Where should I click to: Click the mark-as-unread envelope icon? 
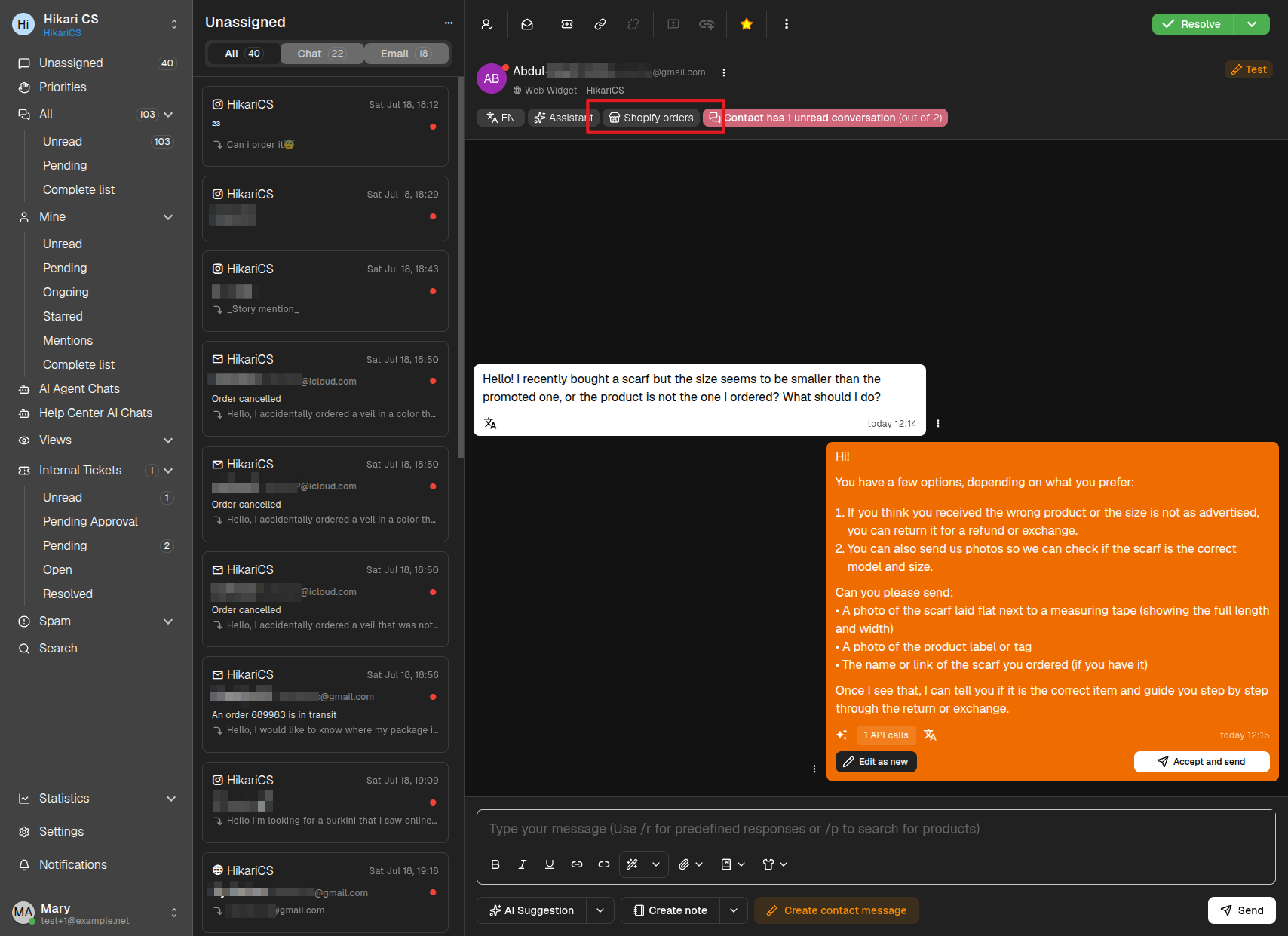tap(527, 24)
